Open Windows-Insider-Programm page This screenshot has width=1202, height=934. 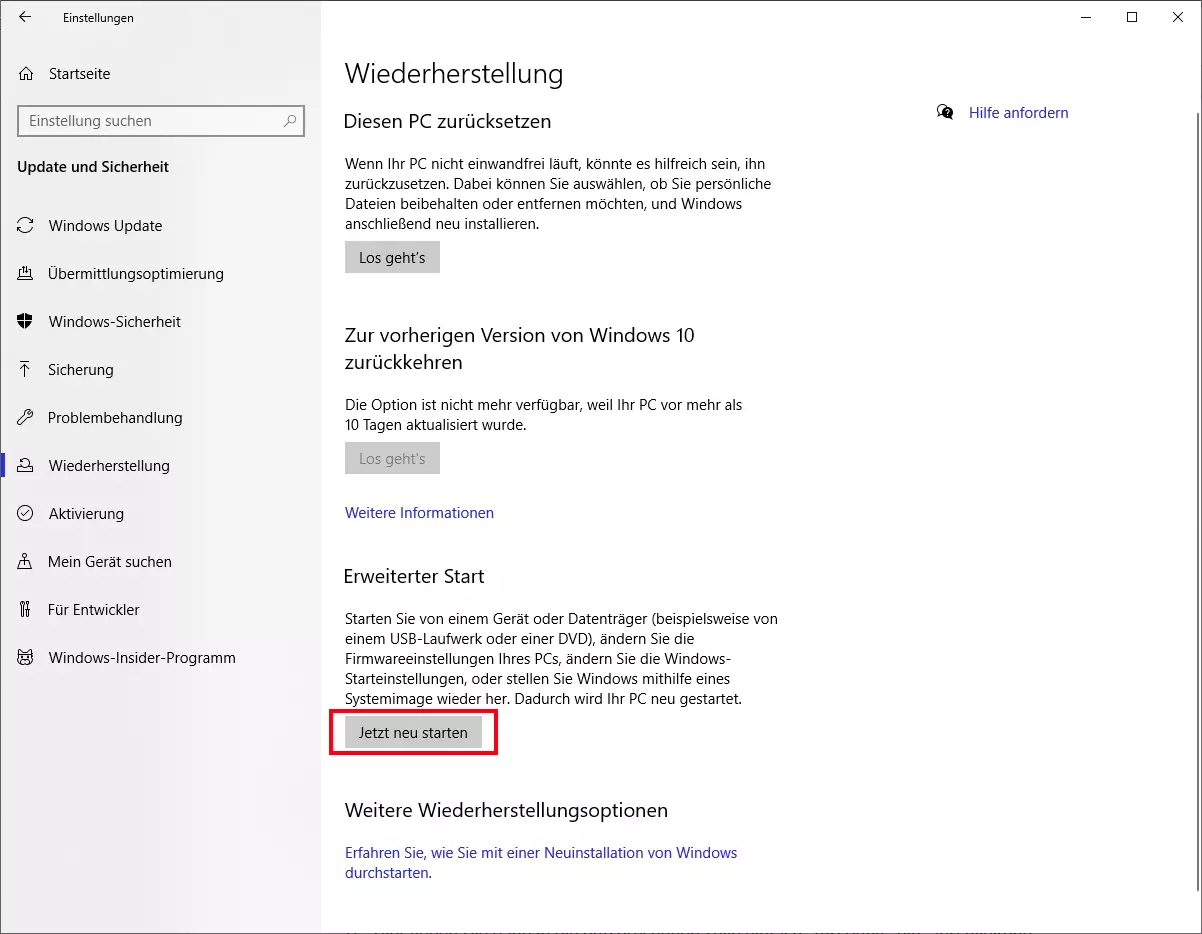click(x=142, y=658)
